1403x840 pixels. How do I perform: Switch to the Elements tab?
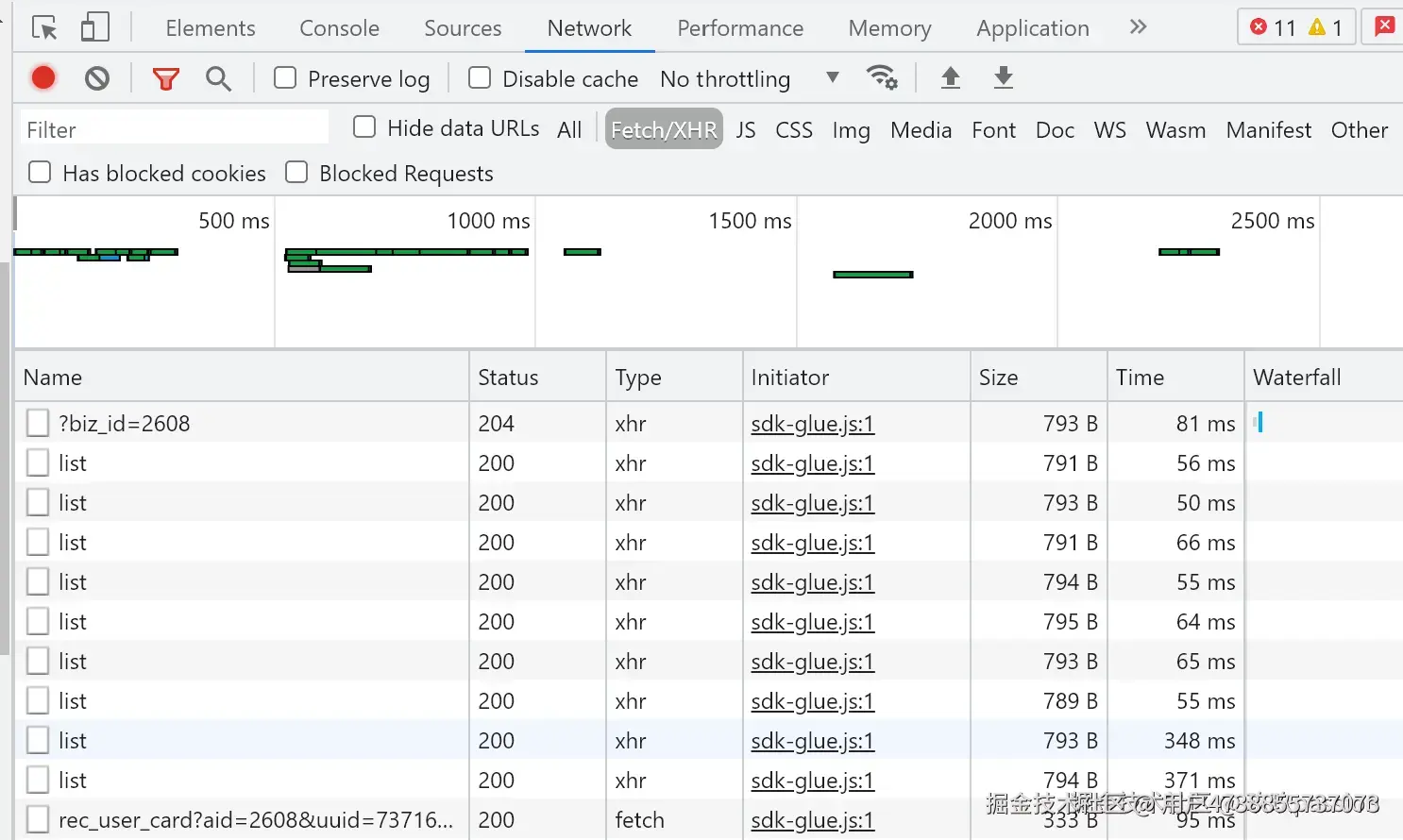211,28
